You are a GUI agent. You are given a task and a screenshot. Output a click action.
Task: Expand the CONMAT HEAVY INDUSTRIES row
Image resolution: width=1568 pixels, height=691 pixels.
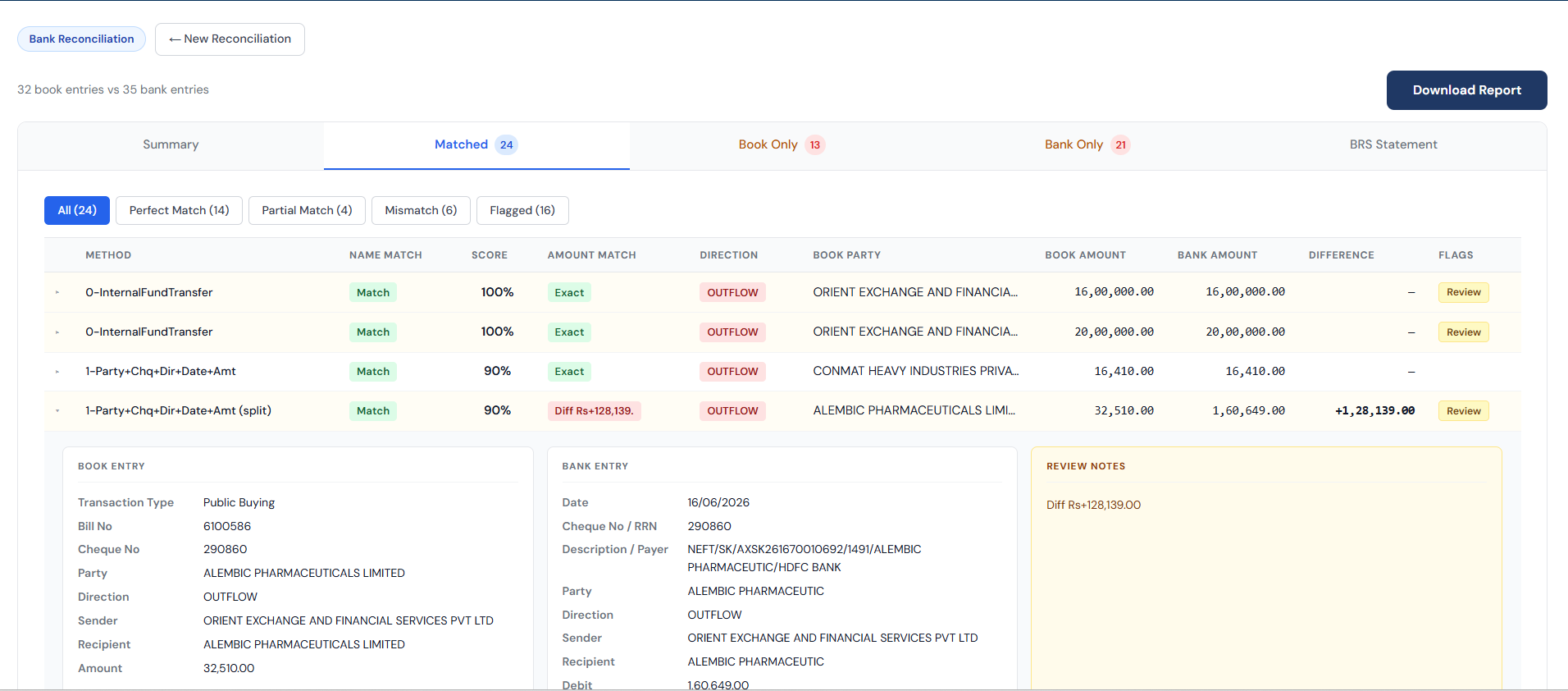(57, 372)
